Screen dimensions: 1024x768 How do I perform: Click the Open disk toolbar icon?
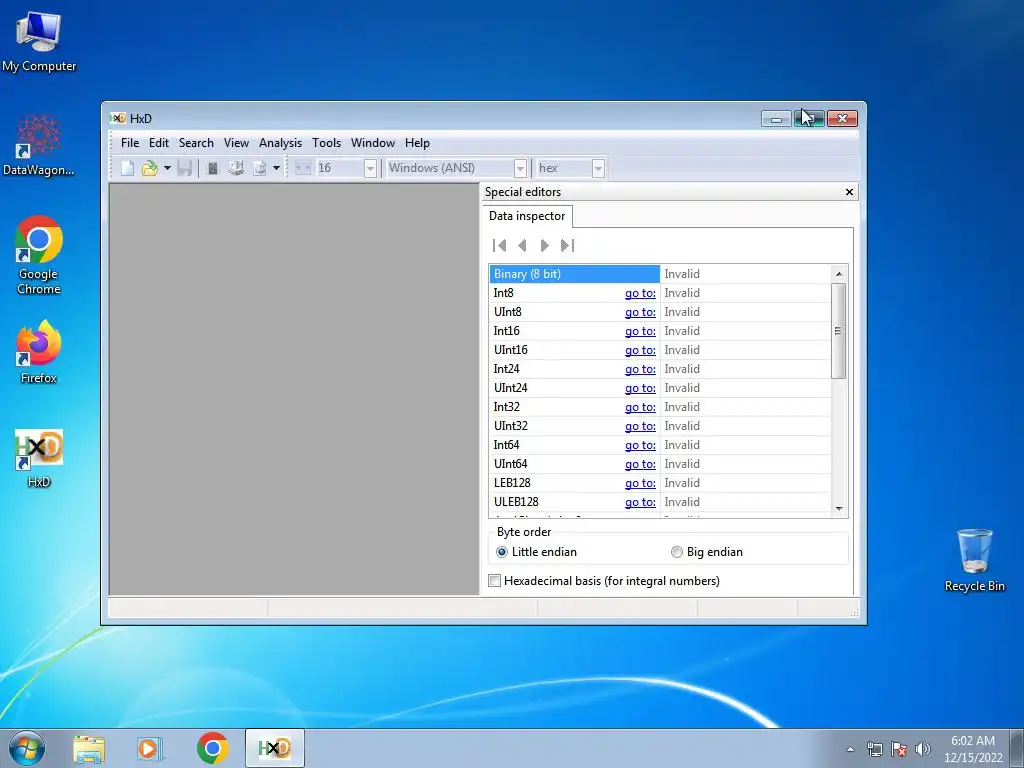click(x=236, y=168)
